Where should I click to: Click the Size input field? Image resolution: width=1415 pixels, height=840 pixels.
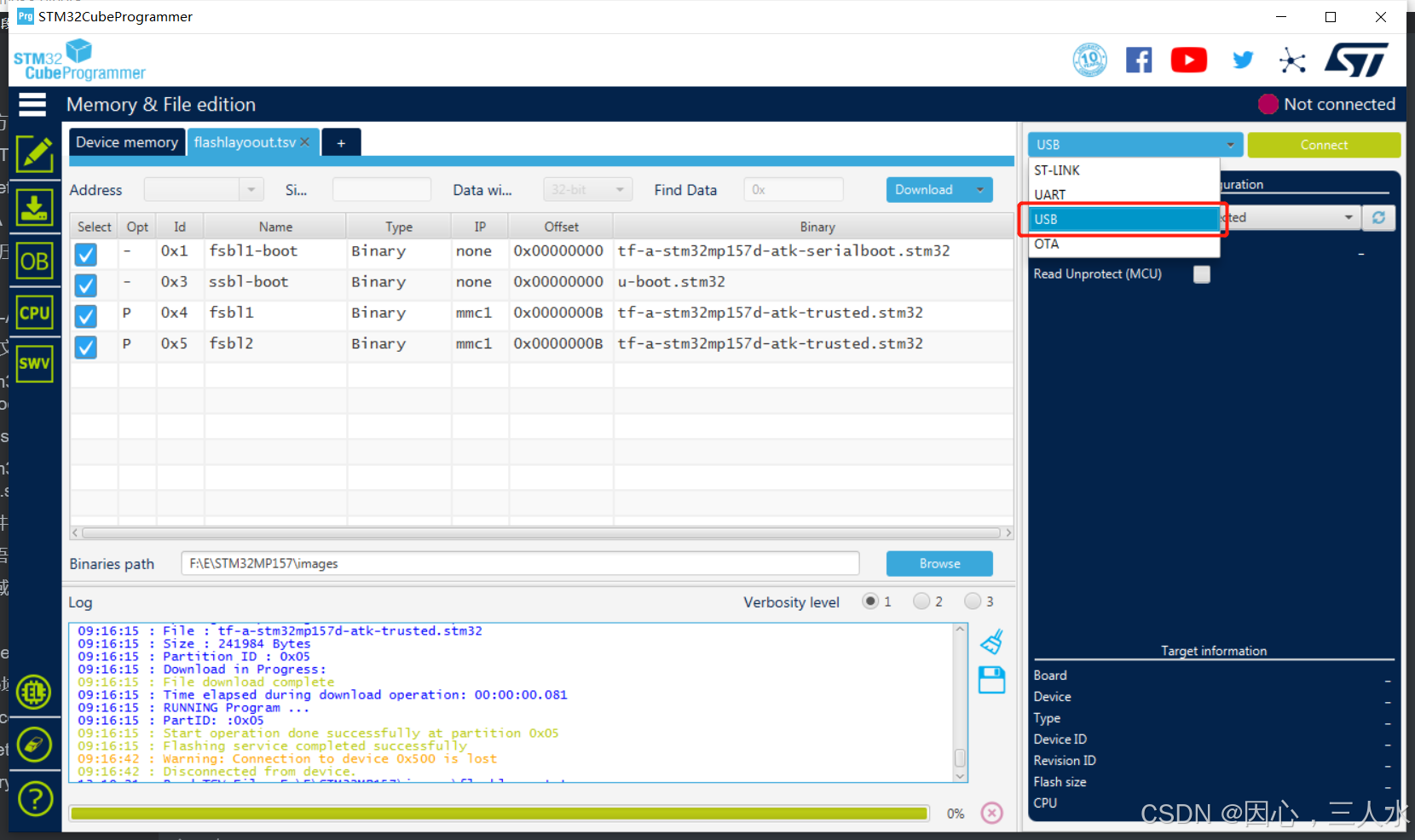(381, 189)
